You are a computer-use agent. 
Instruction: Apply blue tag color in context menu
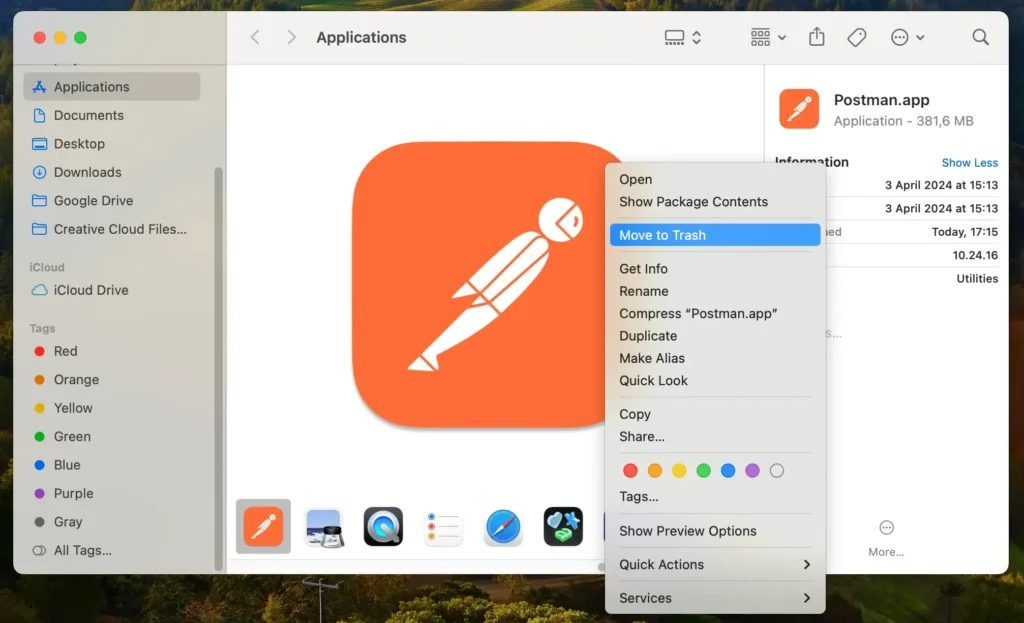(728, 470)
